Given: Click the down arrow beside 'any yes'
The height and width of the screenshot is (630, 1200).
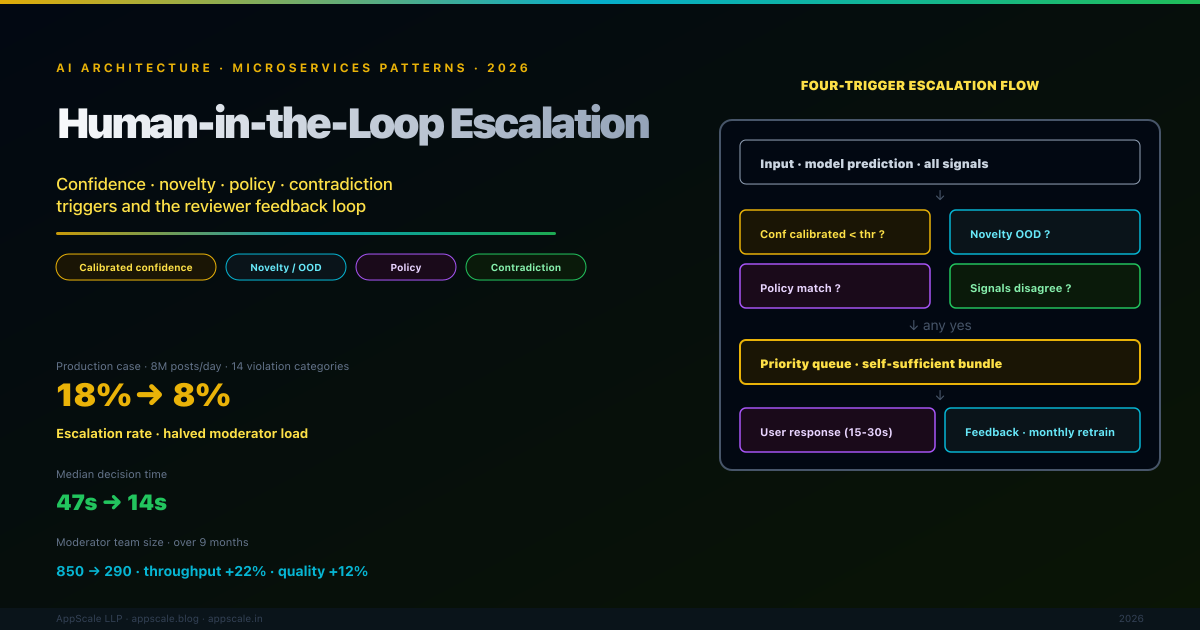Looking at the screenshot, I should click(914, 326).
